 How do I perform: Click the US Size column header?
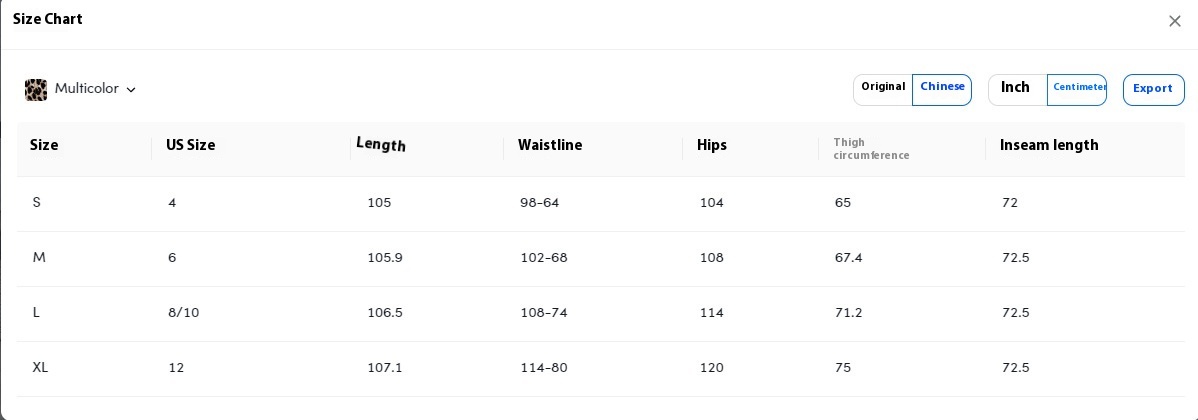(190, 145)
